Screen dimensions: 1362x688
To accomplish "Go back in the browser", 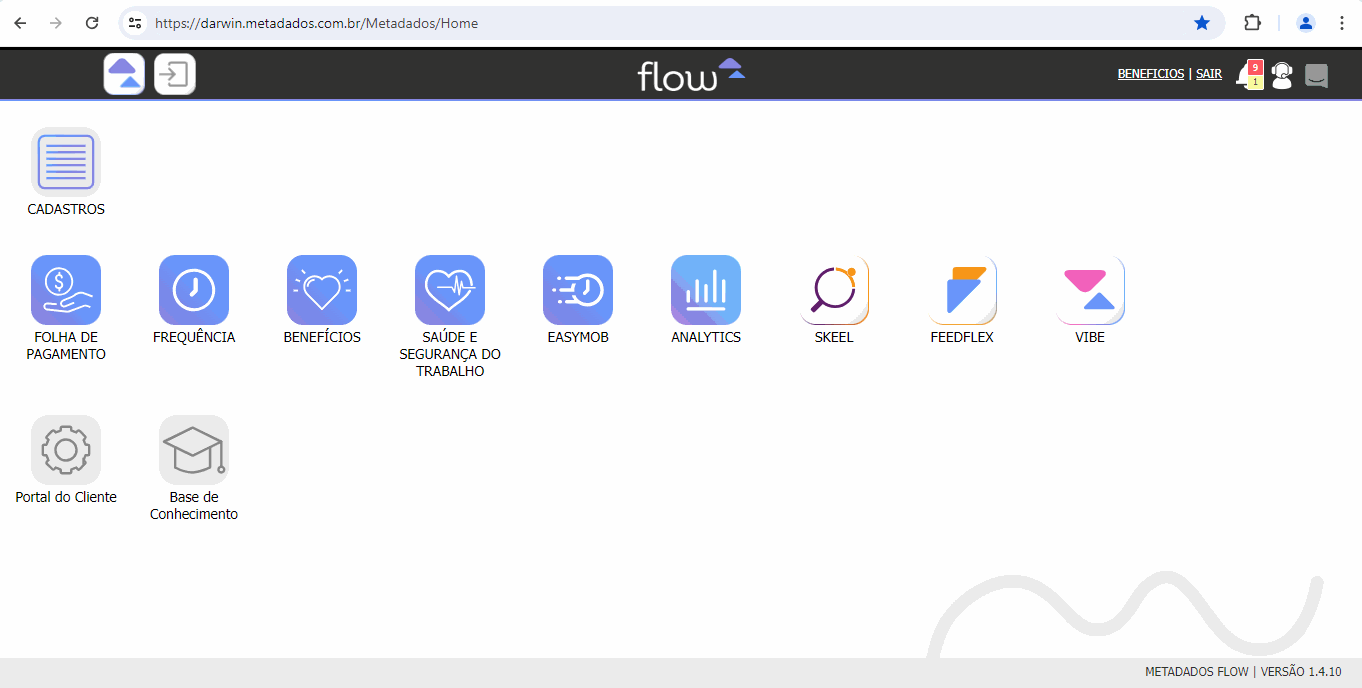I will click(21, 23).
